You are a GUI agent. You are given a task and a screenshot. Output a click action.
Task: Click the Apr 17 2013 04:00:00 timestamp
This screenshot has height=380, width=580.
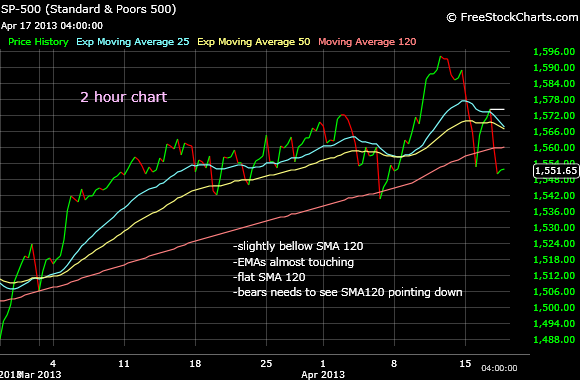point(52,26)
